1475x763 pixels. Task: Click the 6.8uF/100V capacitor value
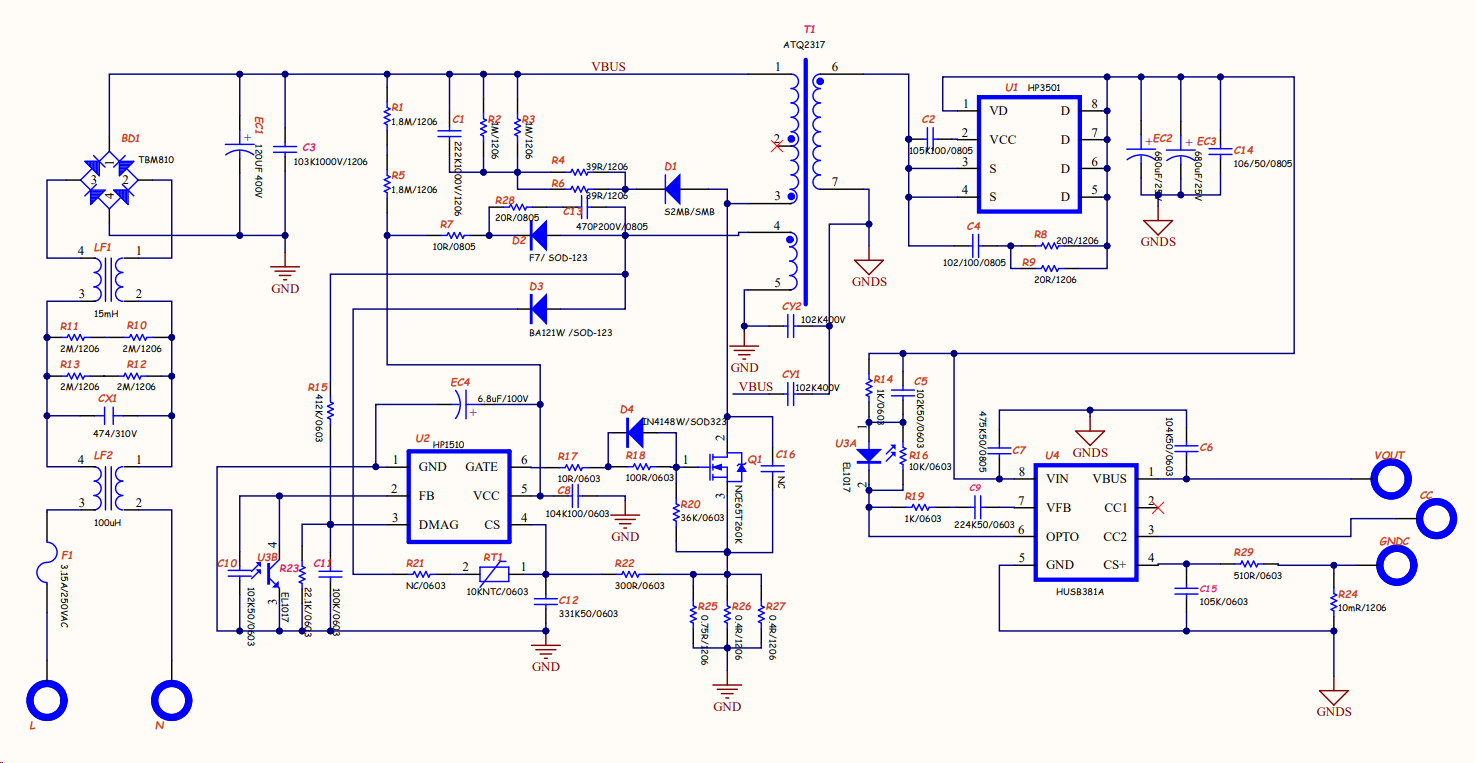504,399
